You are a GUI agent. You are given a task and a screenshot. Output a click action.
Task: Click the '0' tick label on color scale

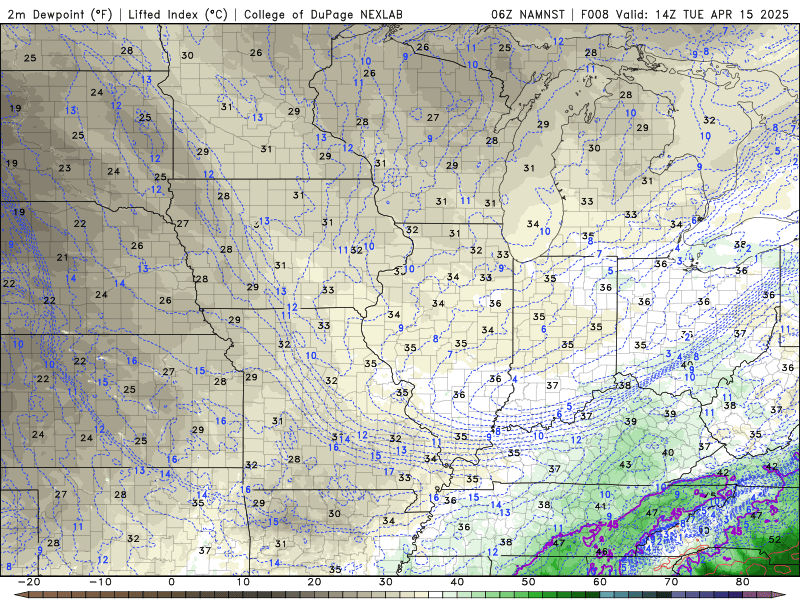pyautogui.click(x=171, y=582)
